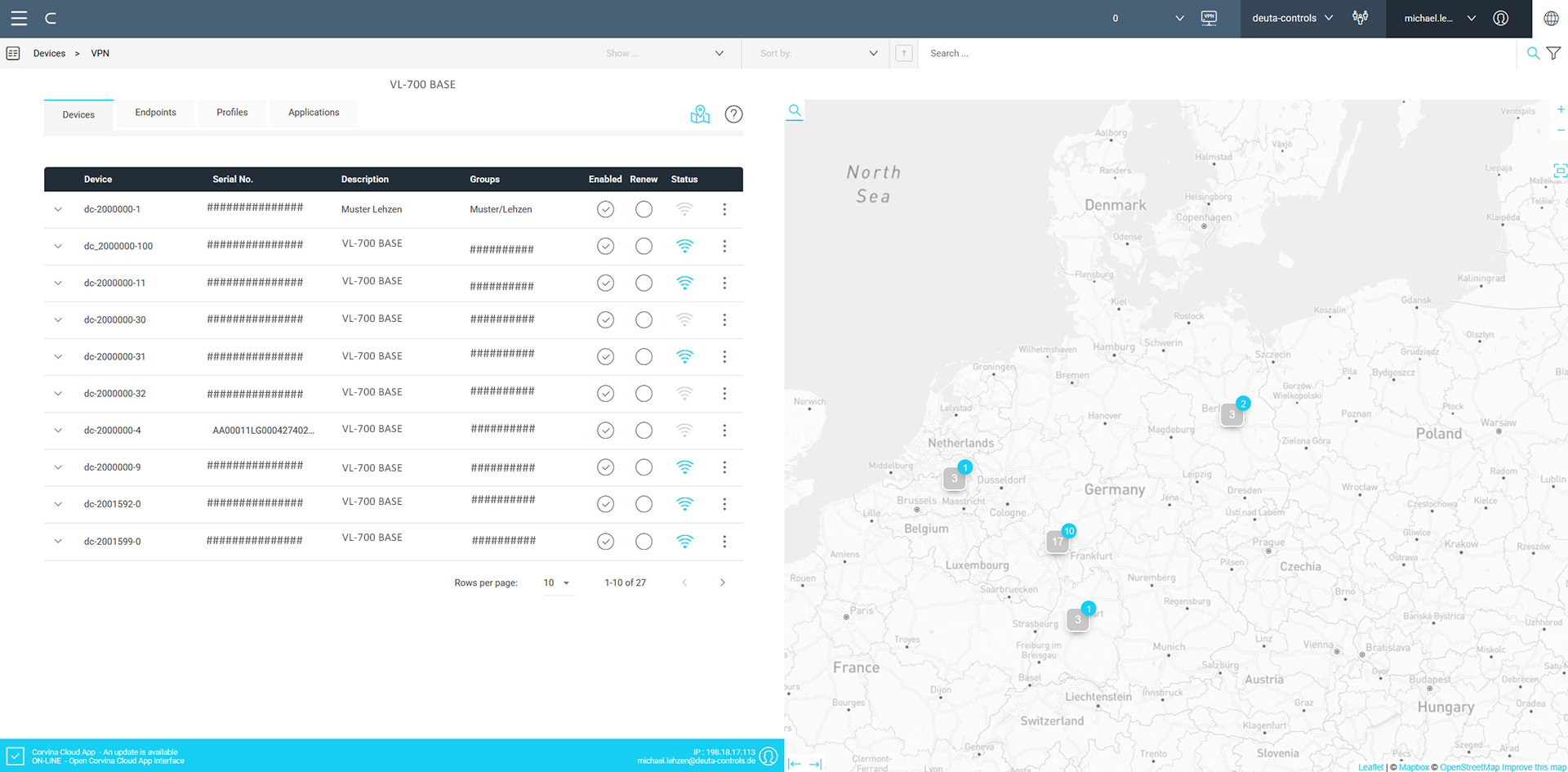The width and height of the screenshot is (1568, 772).
Task: Go to next page of devices
Action: point(722,582)
